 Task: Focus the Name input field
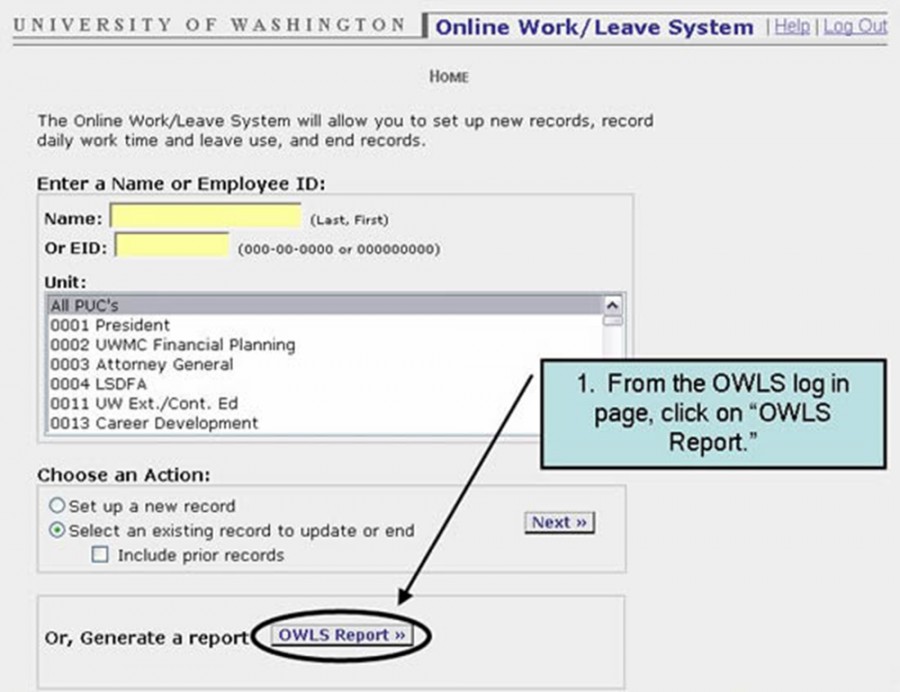[x=205, y=216]
